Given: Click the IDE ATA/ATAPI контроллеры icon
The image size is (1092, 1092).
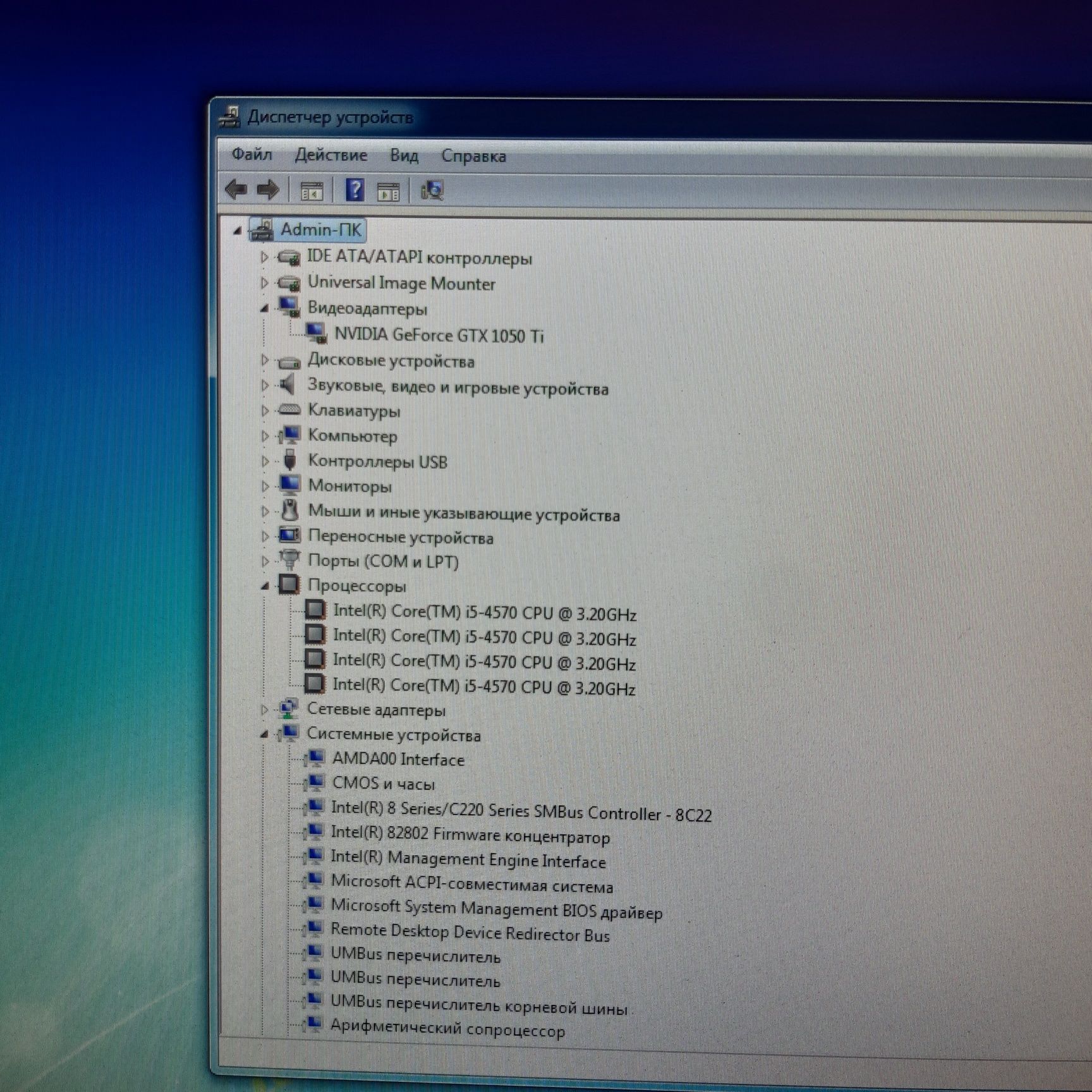Looking at the screenshot, I should point(289,257).
